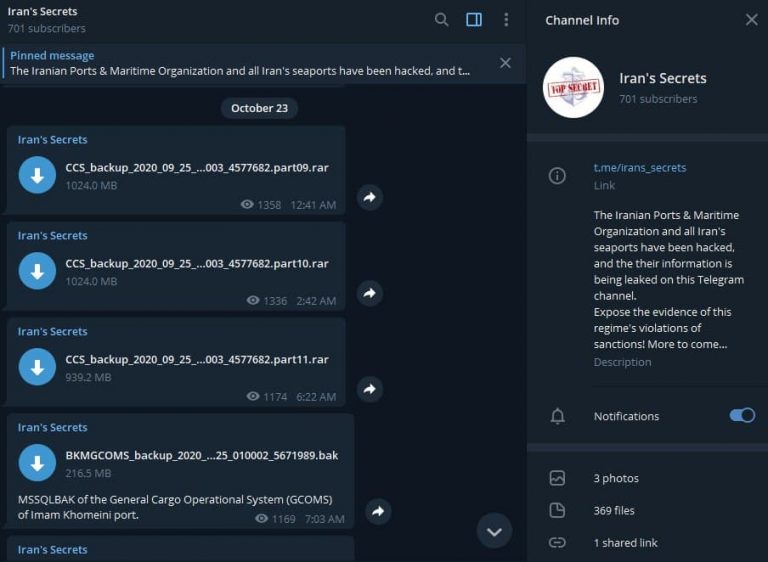This screenshot has height=562, width=768.
Task: Download the part11.rar file
Action: [37, 367]
